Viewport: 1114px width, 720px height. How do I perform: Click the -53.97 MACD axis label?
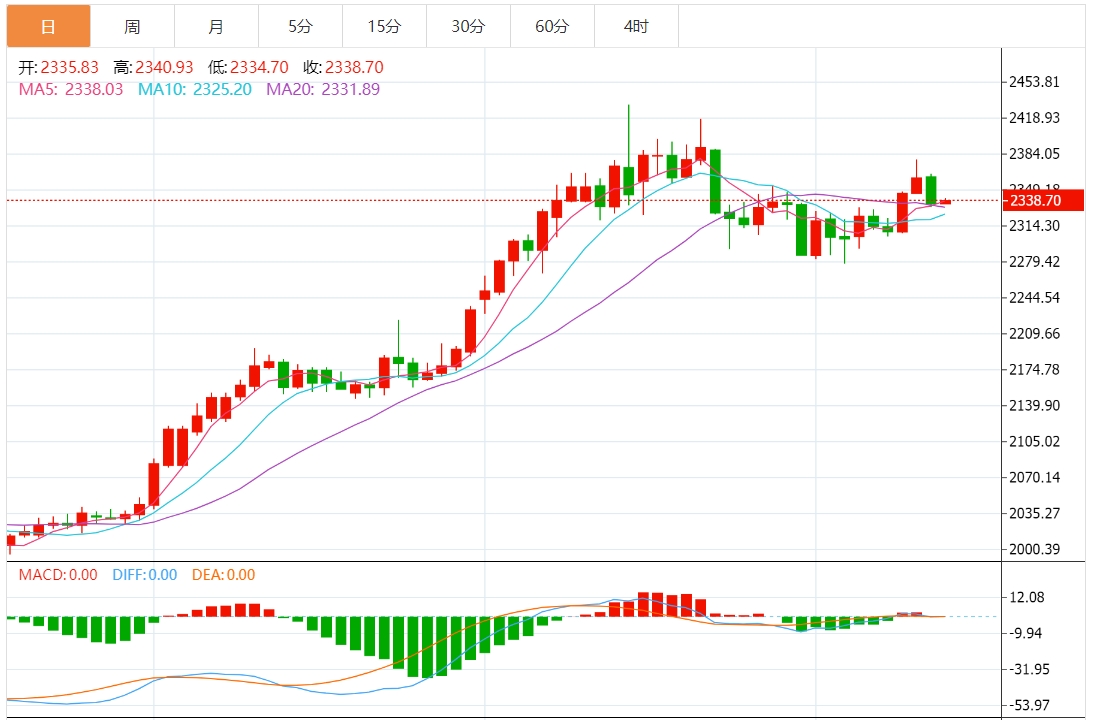coord(1029,705)
